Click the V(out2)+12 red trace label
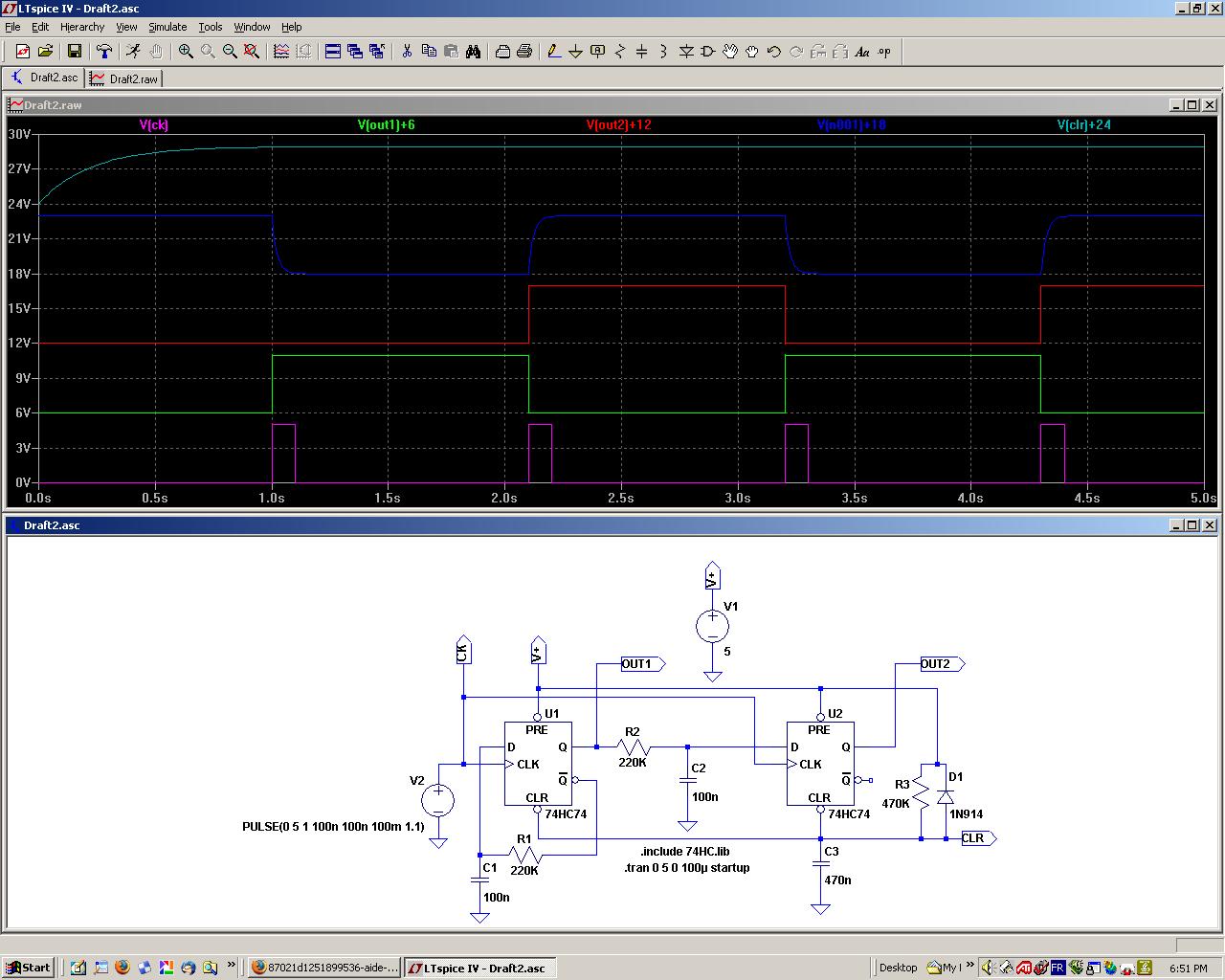 pyautogui.click(x=618, y=124)
